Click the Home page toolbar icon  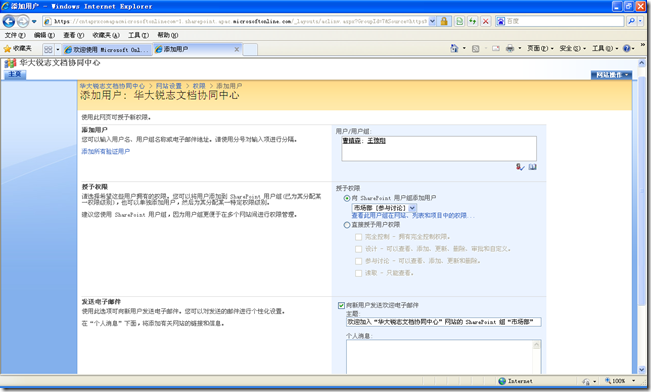[x=454, y=49]
